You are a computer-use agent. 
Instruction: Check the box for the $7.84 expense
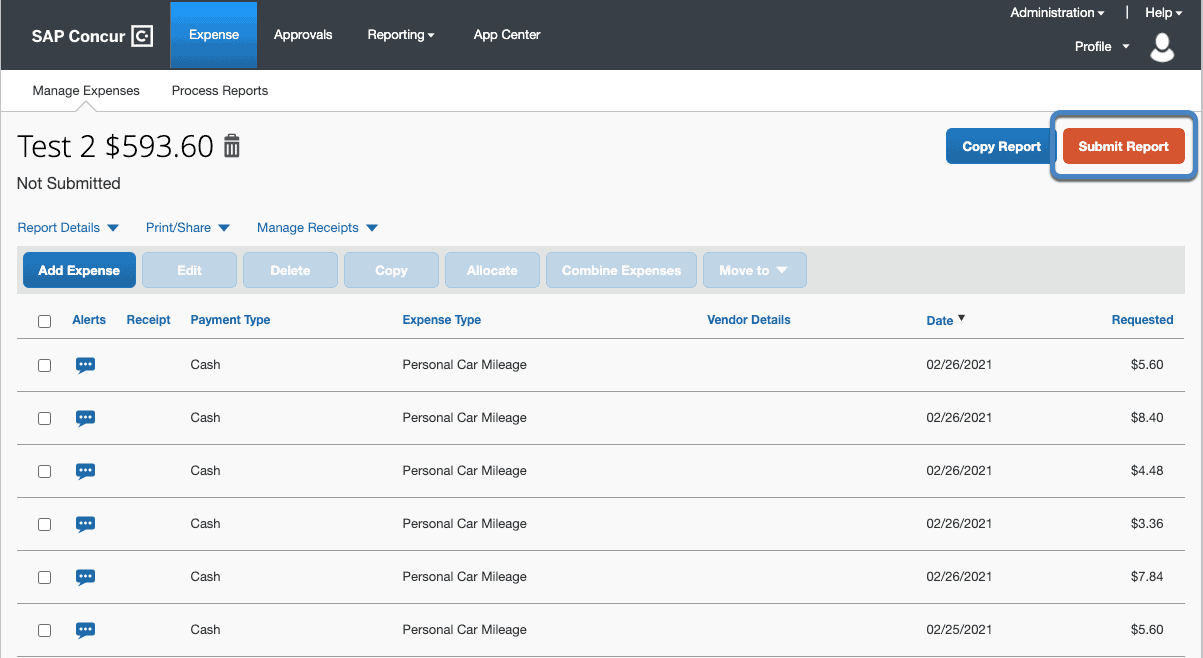click(x=44, y=577)
